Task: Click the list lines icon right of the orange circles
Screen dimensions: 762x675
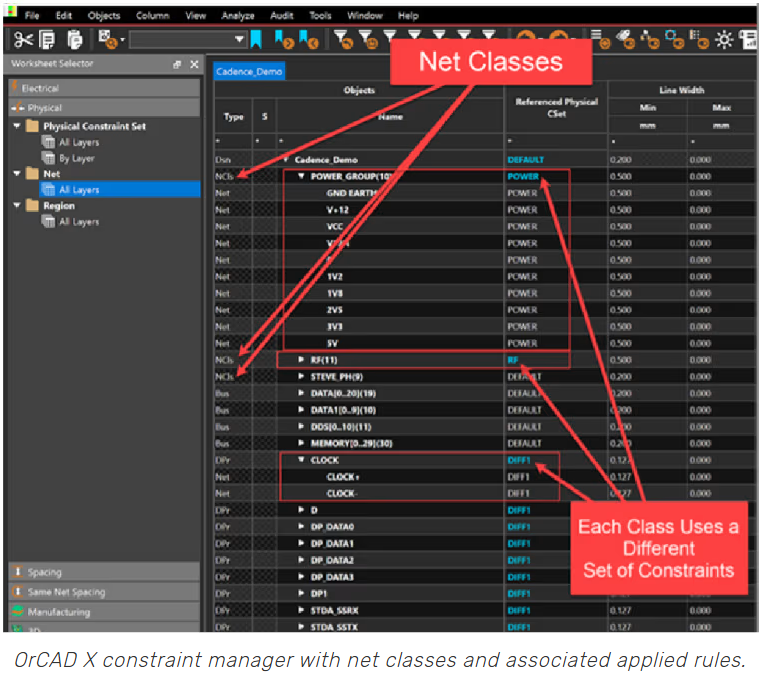Action: (600, 40)
